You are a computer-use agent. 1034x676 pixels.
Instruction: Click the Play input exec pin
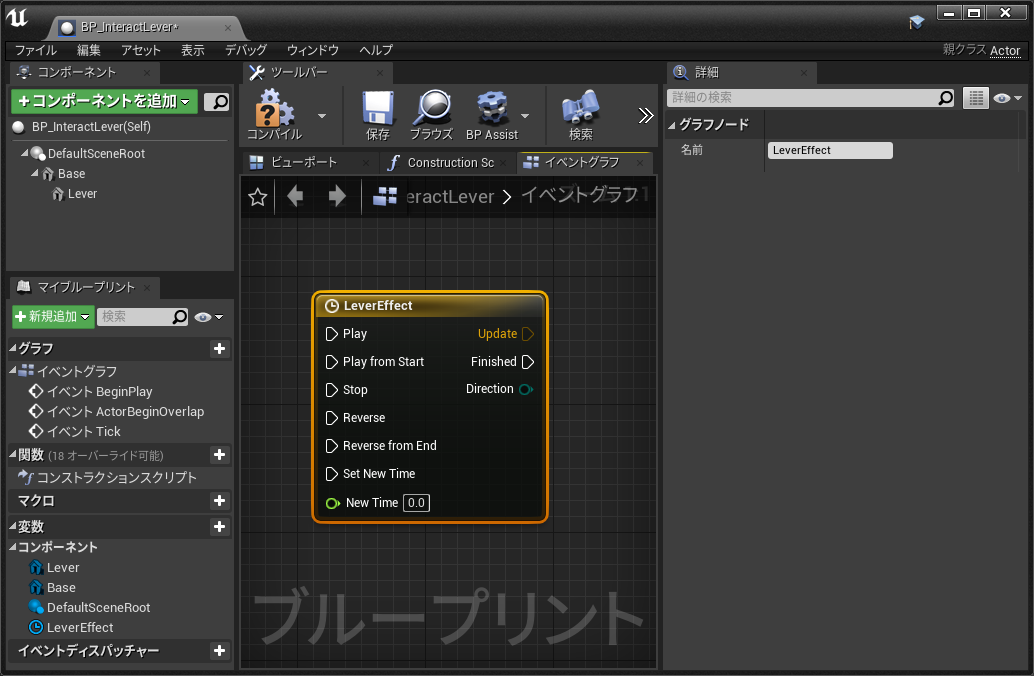tap(332, 334)
